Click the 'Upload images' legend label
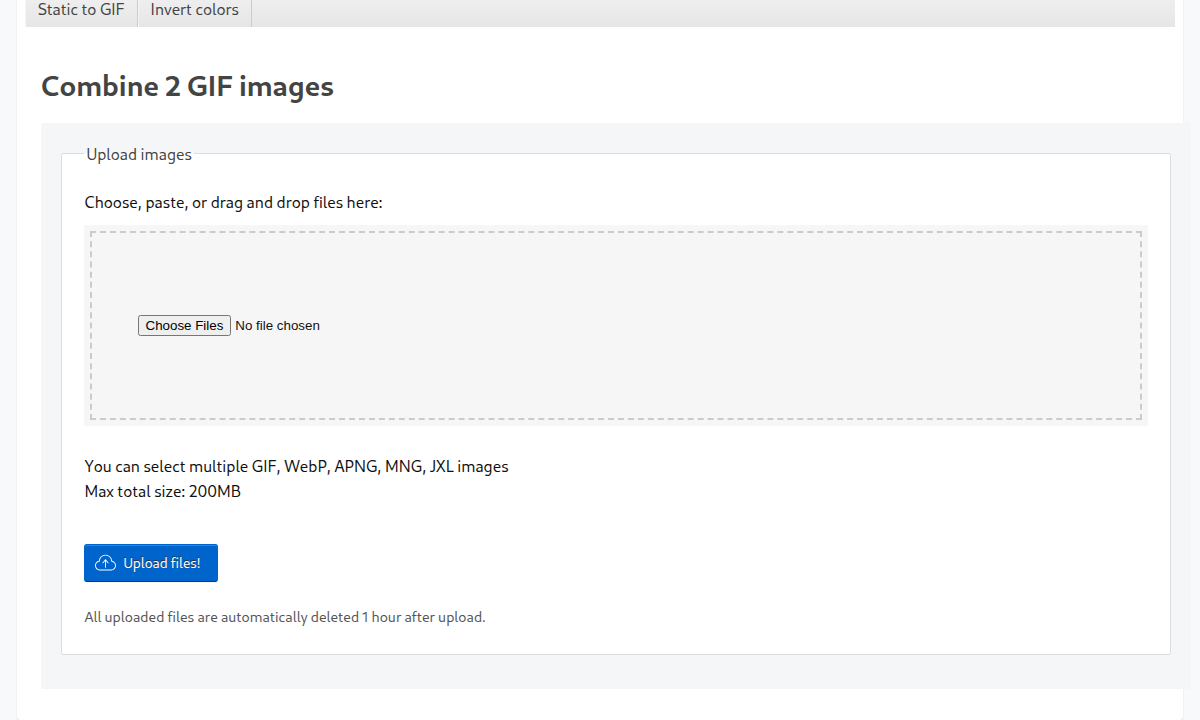Image resolution: width=1200 pixels, height=720 pixels. click(139, 155)
